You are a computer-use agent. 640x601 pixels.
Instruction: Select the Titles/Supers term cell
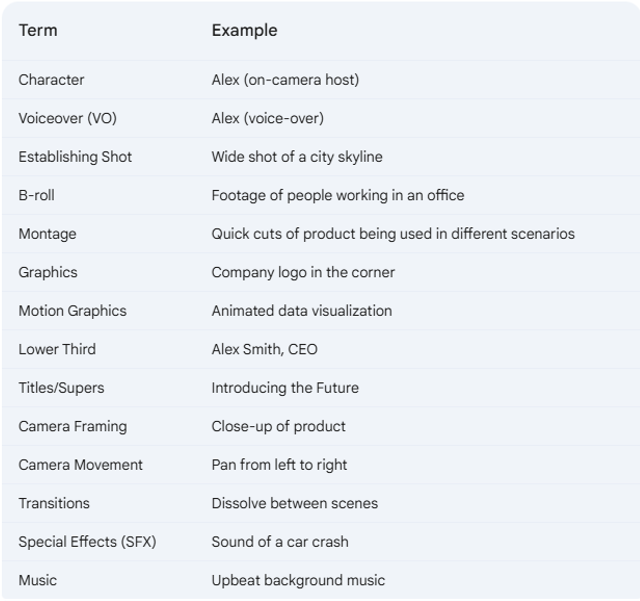click(x=61, y=388)
